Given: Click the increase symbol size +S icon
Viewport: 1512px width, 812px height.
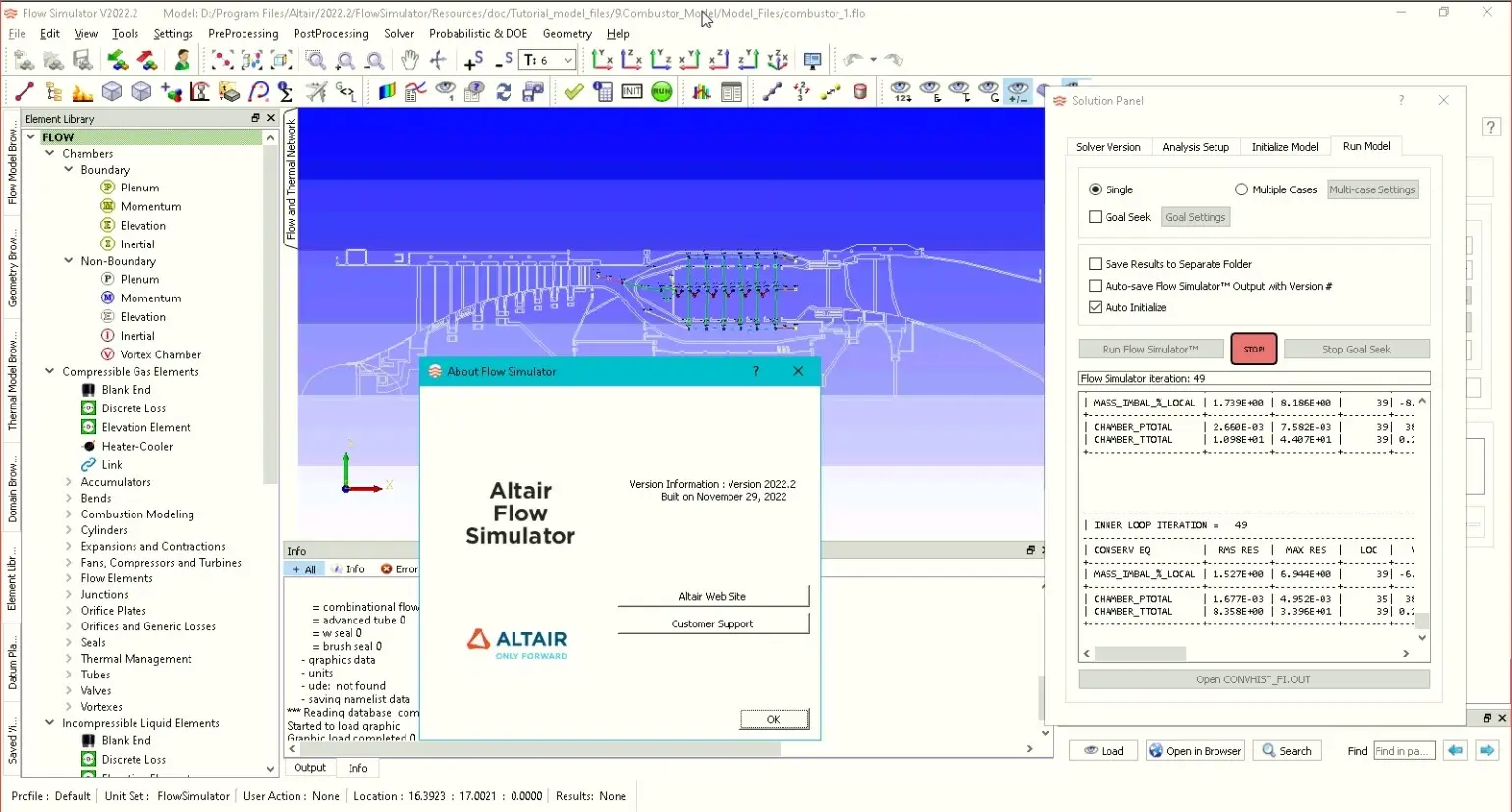Looking at the screenshot, I should (473, 61).
